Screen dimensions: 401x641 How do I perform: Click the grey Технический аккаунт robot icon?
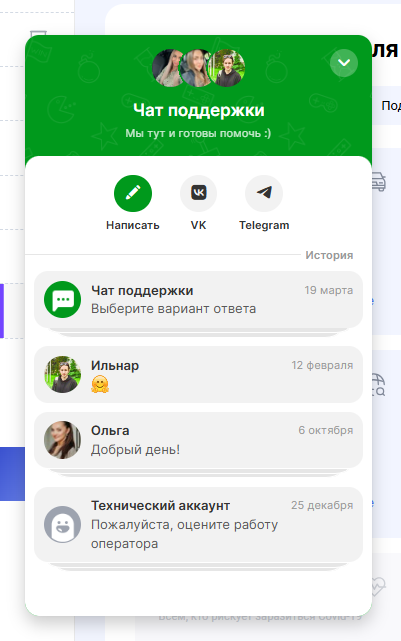tap(63, 524)
